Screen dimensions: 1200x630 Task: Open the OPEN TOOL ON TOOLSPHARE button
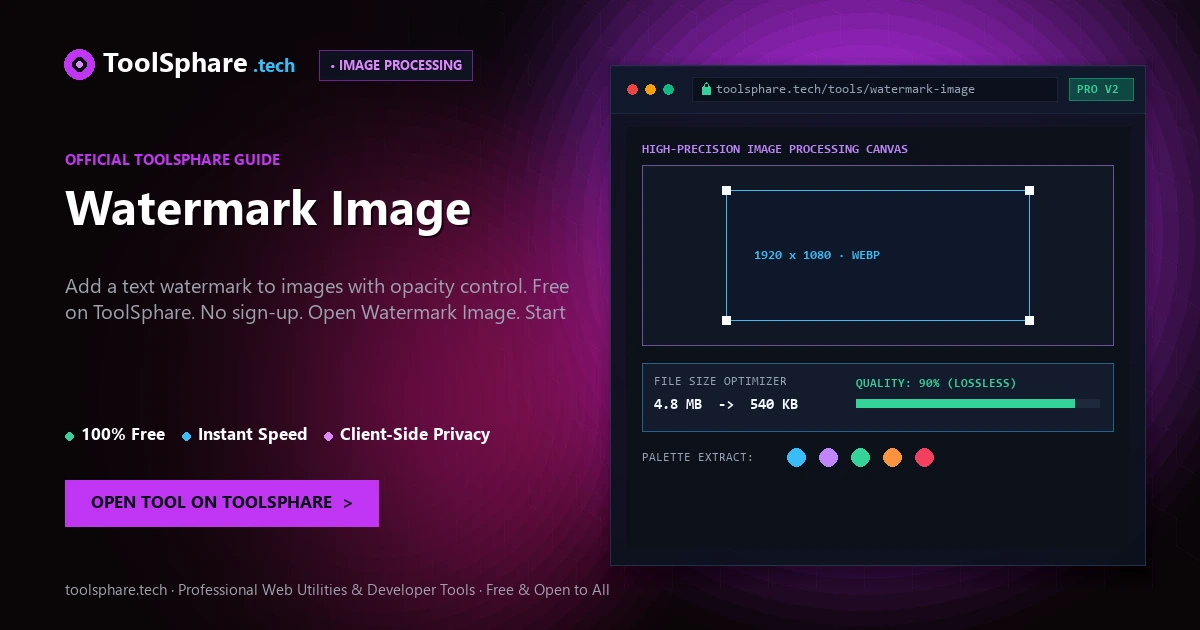(x=222, y=503)
